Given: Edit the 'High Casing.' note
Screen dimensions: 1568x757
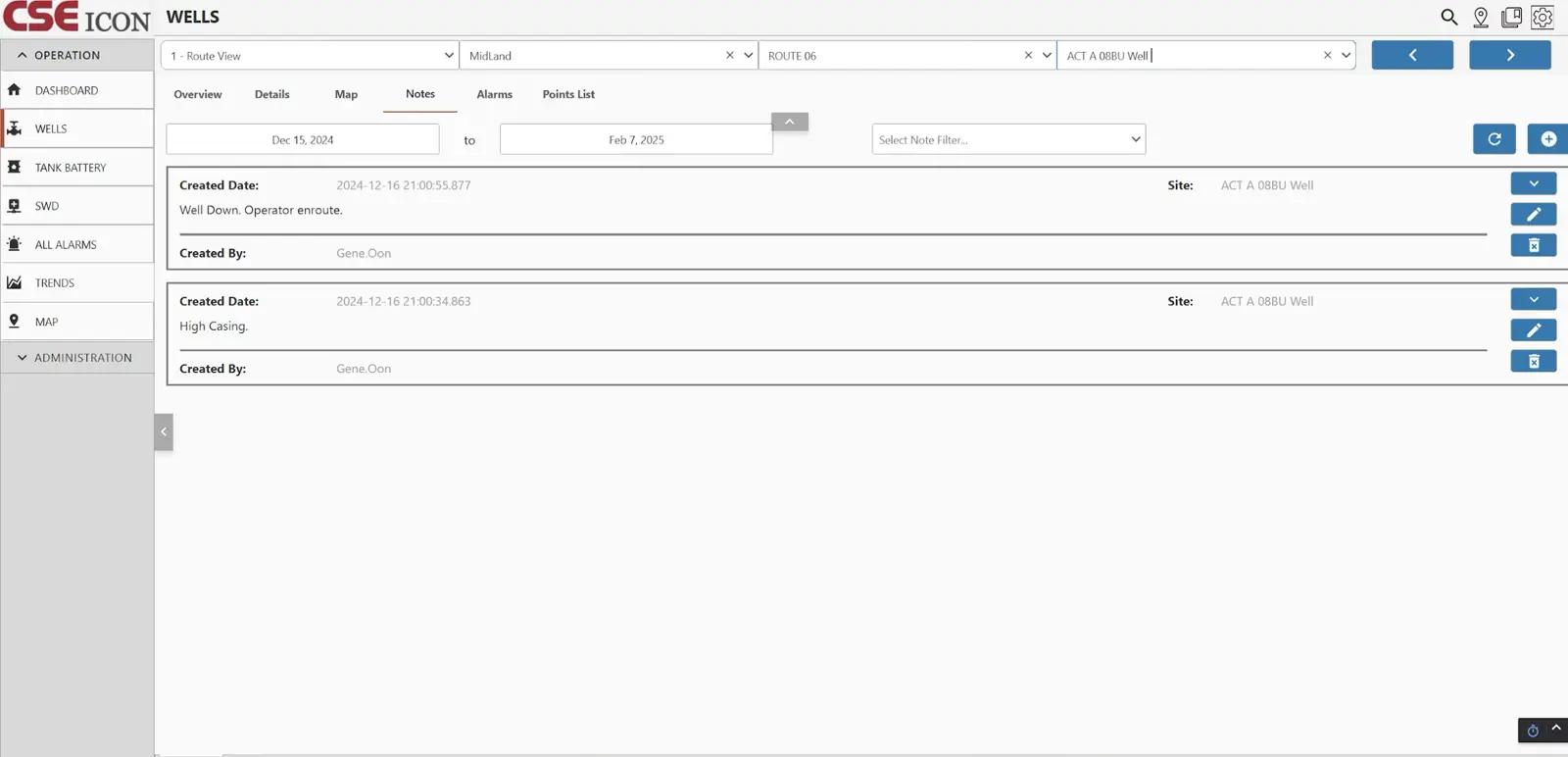Looking at the screenshot, I should (1533, 330).
